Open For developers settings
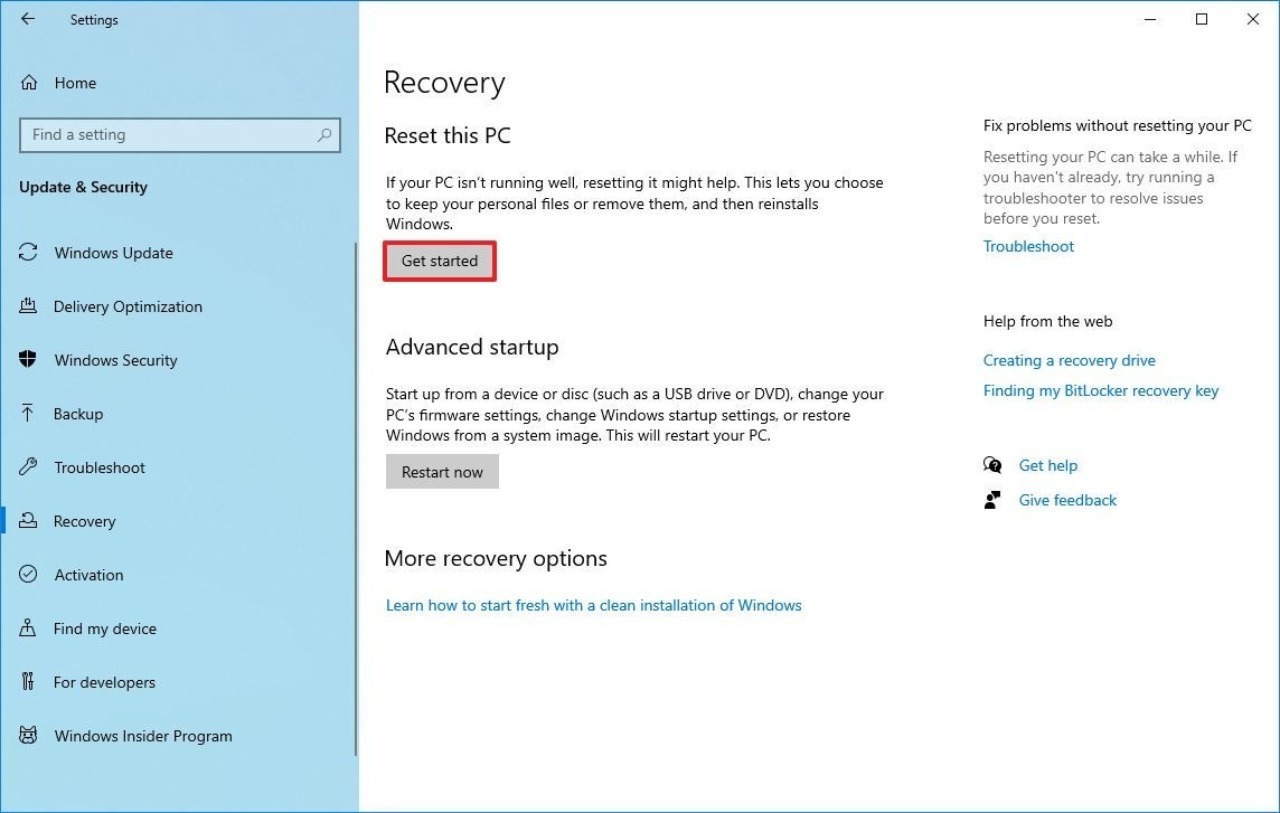1280x813 pixels. coord(105,682)
